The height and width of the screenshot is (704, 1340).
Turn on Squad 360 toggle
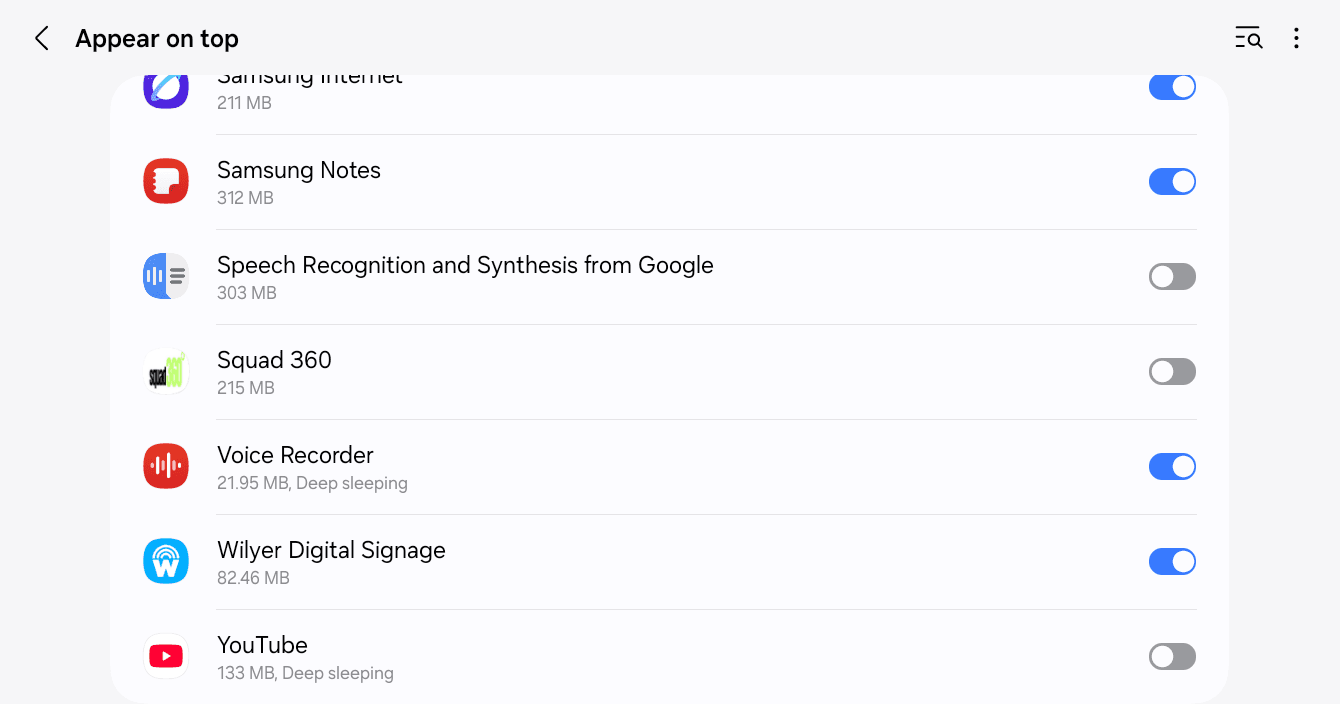click(x=1172, y=371)
